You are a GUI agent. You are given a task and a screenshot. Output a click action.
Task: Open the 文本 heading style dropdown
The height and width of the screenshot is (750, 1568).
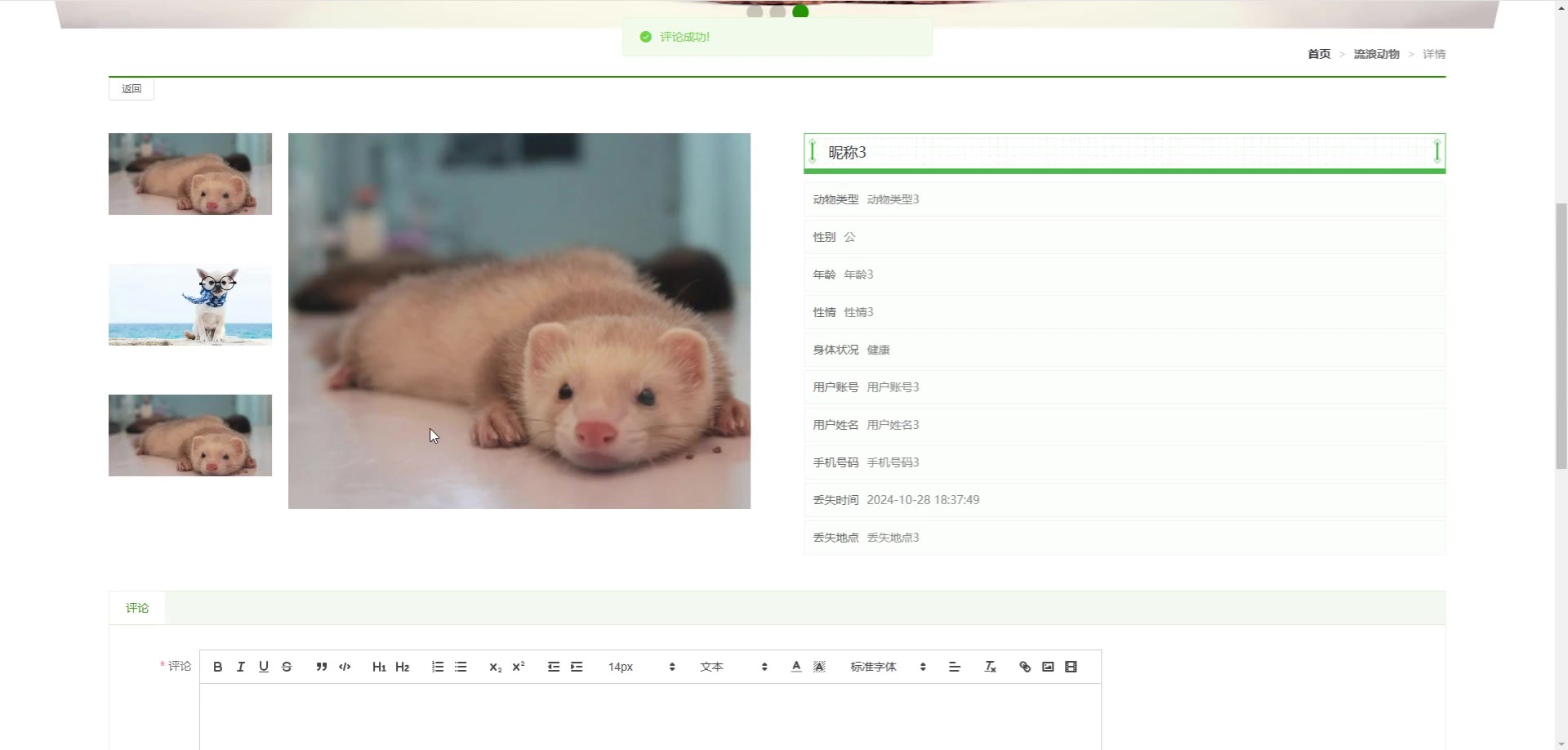[x=733, y=667]
